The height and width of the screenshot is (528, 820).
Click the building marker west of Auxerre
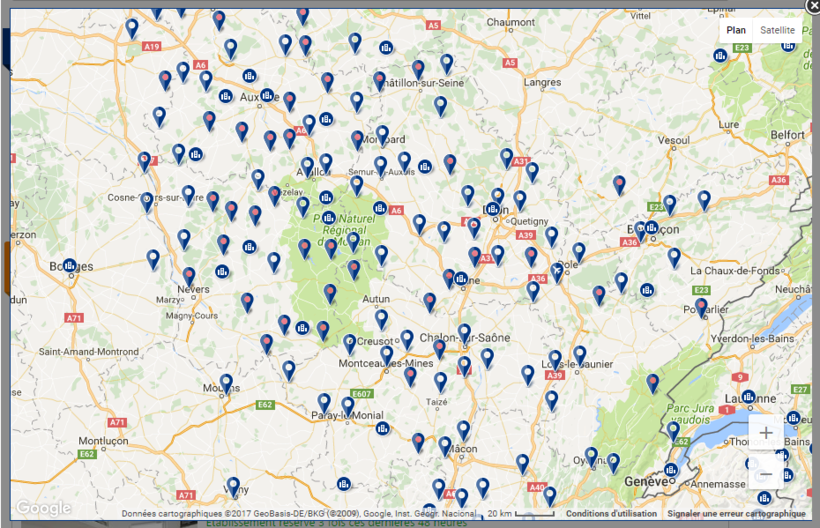[x=226, y=96]
